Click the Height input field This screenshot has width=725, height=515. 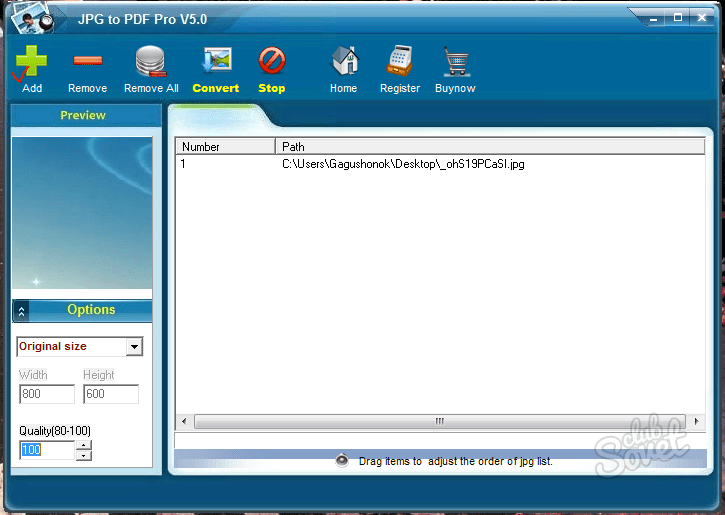pos(111,394)
